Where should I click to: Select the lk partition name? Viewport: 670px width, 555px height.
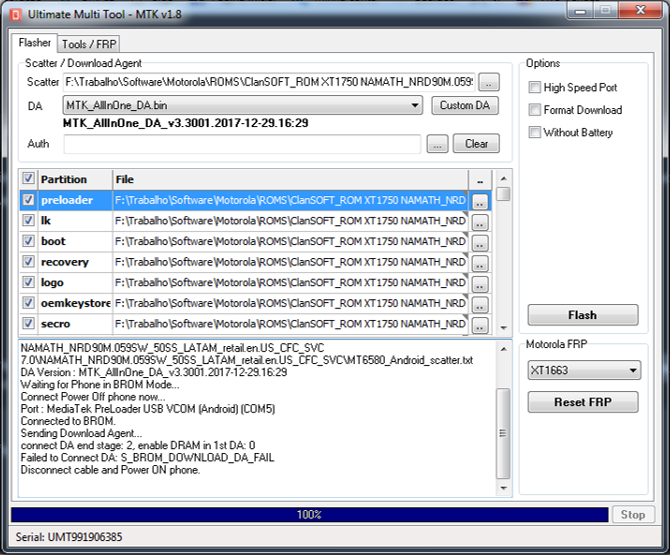46,220
